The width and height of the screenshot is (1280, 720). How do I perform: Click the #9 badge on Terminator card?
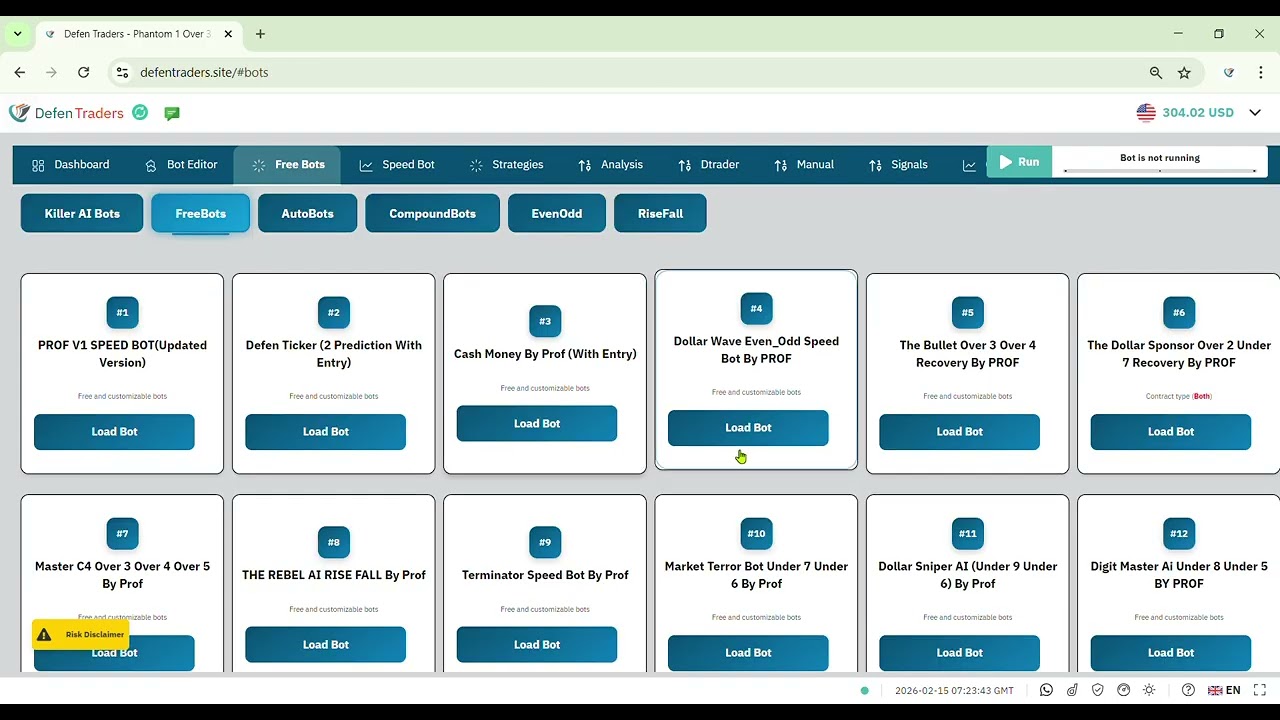pos(545,542)
